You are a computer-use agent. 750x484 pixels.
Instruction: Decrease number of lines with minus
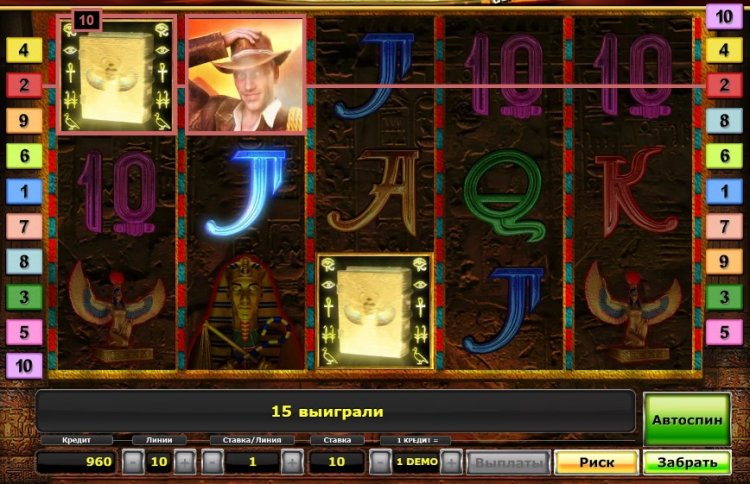(x=134, y=462)
